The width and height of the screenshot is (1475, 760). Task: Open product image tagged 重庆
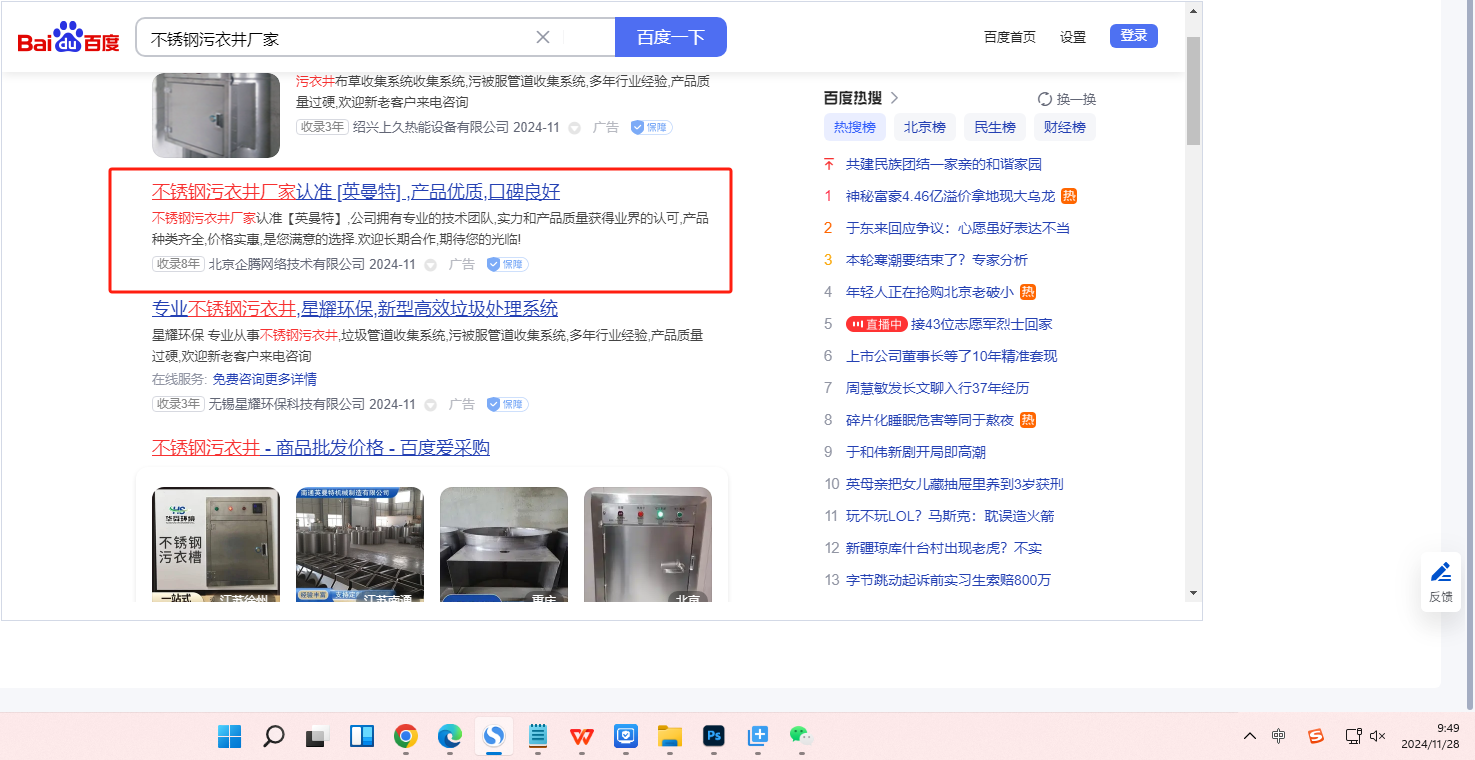[504, 544]
